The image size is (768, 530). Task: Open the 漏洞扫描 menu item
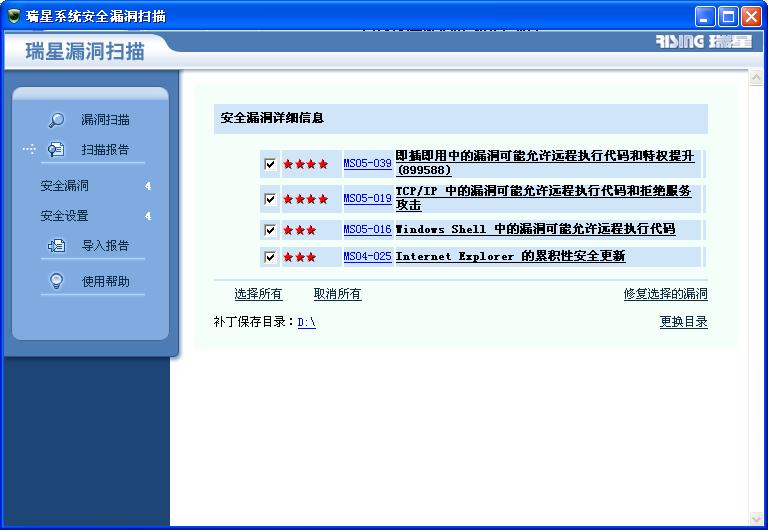(x=105, y=120)
